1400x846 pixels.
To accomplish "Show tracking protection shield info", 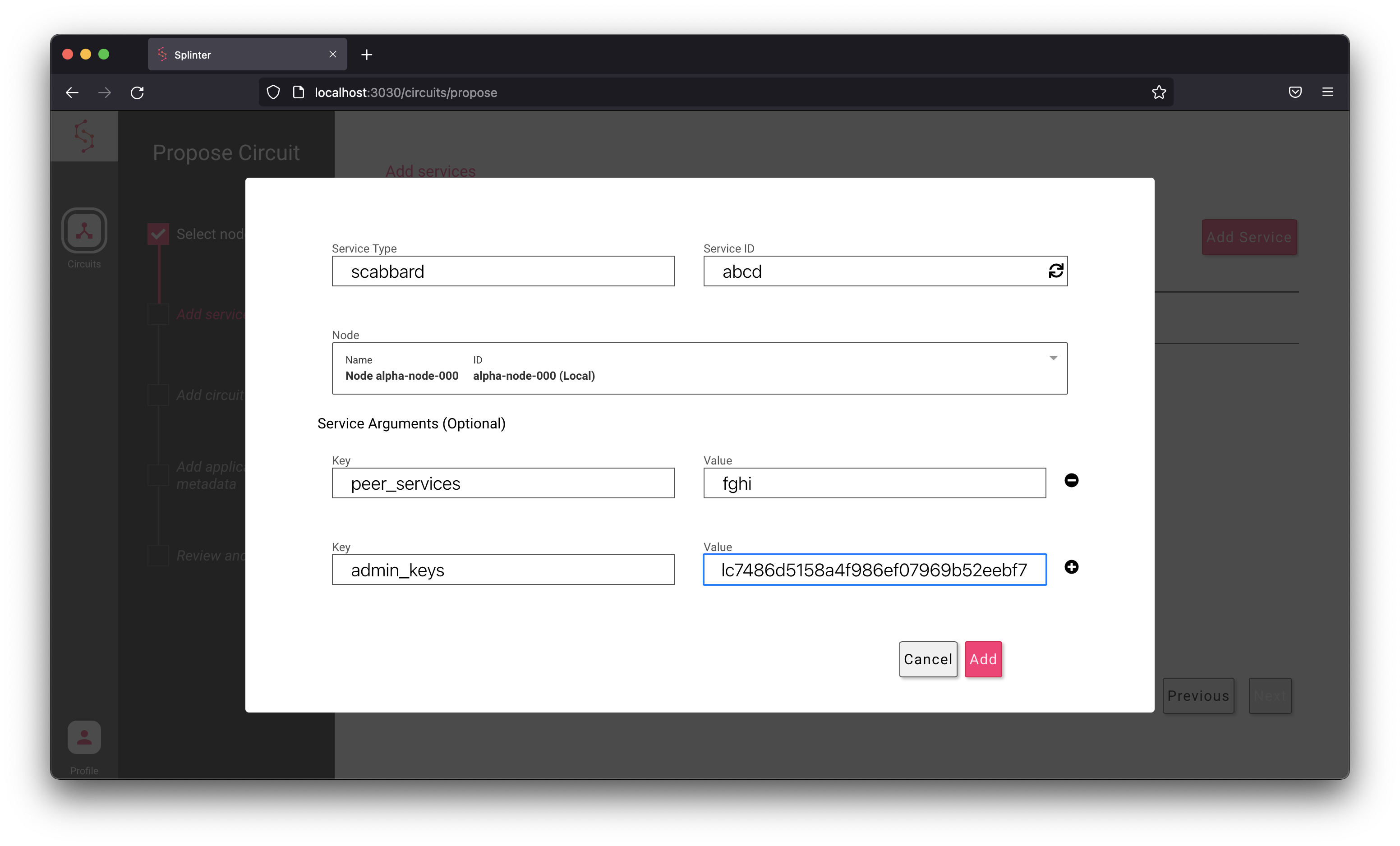I will pyautogui.click(x=273, y=92).
